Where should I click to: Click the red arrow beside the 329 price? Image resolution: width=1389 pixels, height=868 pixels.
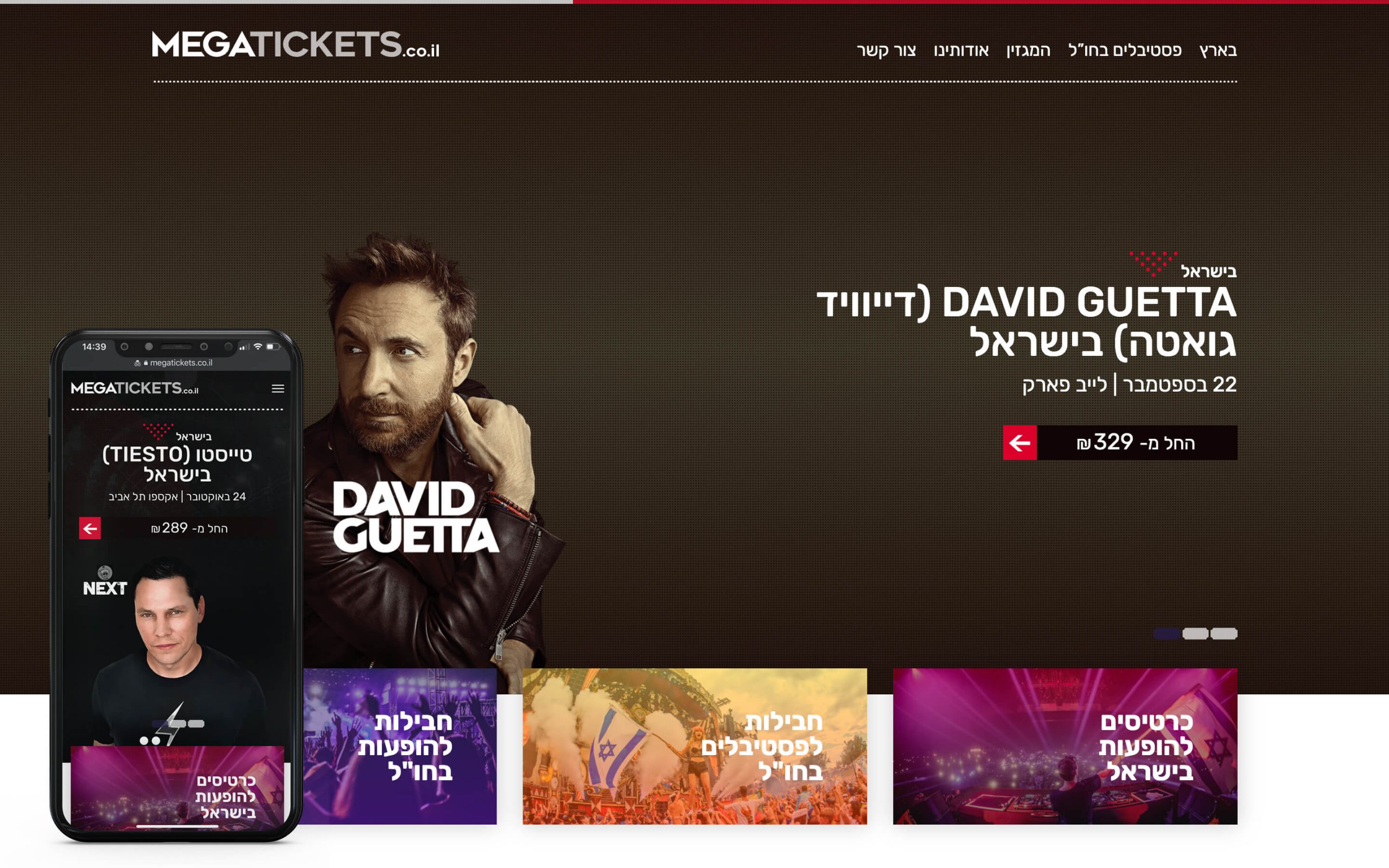coord(1020,443)
